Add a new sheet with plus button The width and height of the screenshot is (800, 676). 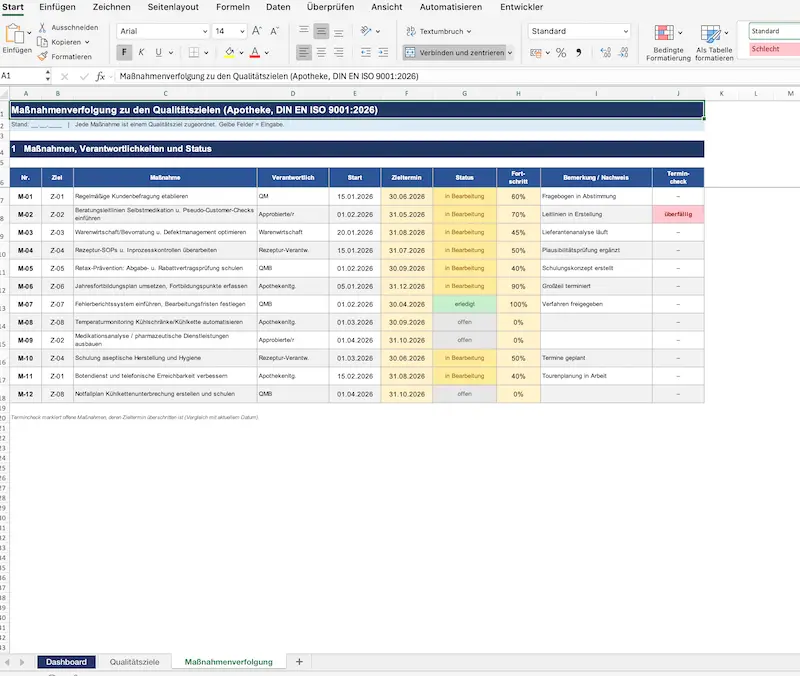299,662
